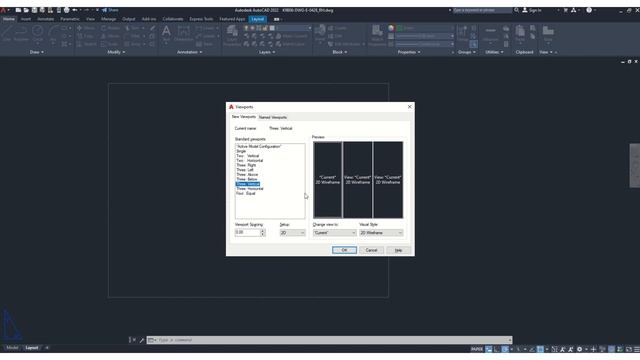Switch to the Layout contextual ribbon tab
This screenshot has height=360, width=640.
click(258, 19)
